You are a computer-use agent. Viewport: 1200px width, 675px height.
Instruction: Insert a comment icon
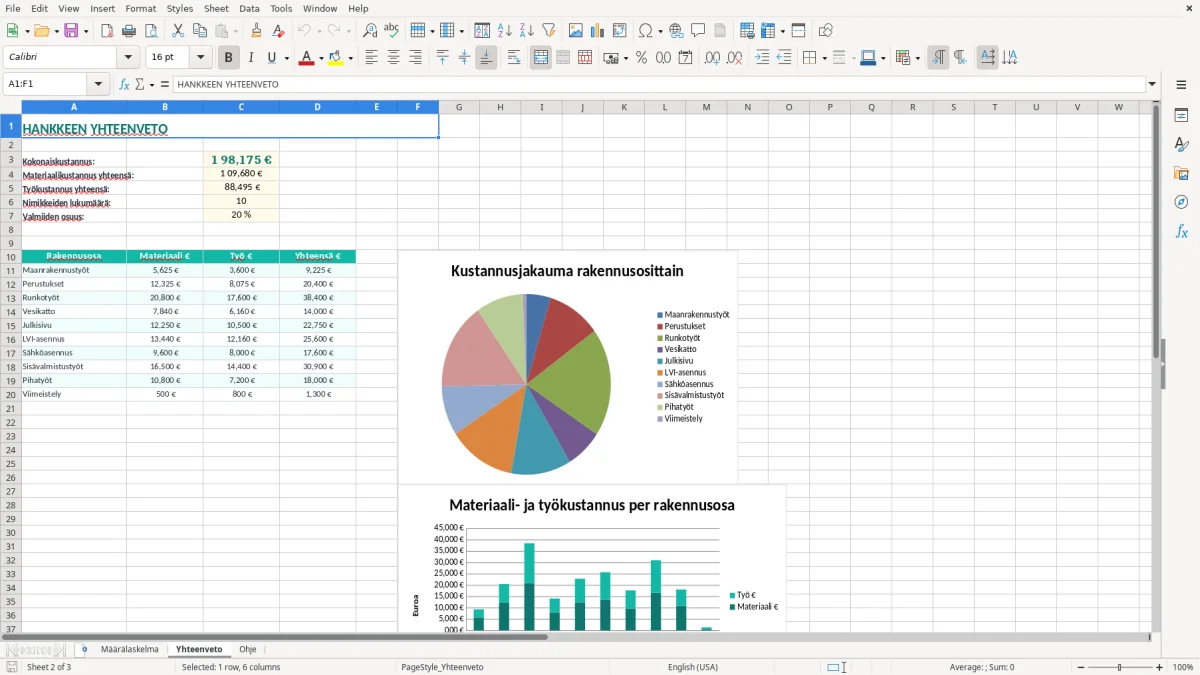coord(698,31)
